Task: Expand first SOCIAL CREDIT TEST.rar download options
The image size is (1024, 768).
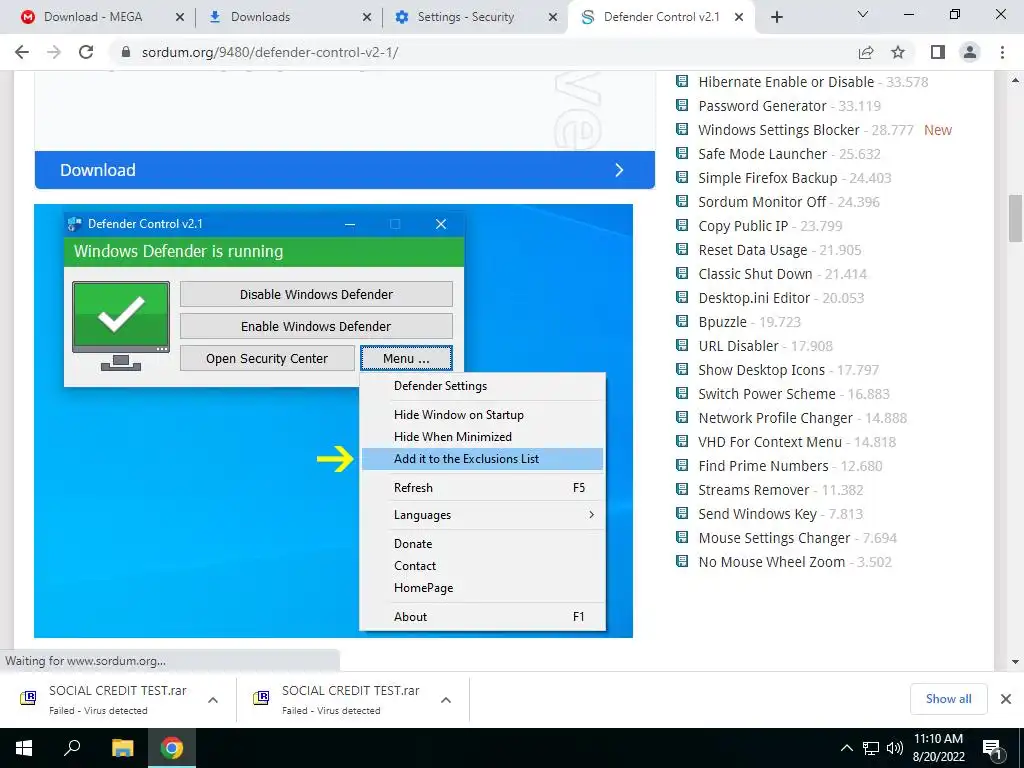Action: (213, 700)
